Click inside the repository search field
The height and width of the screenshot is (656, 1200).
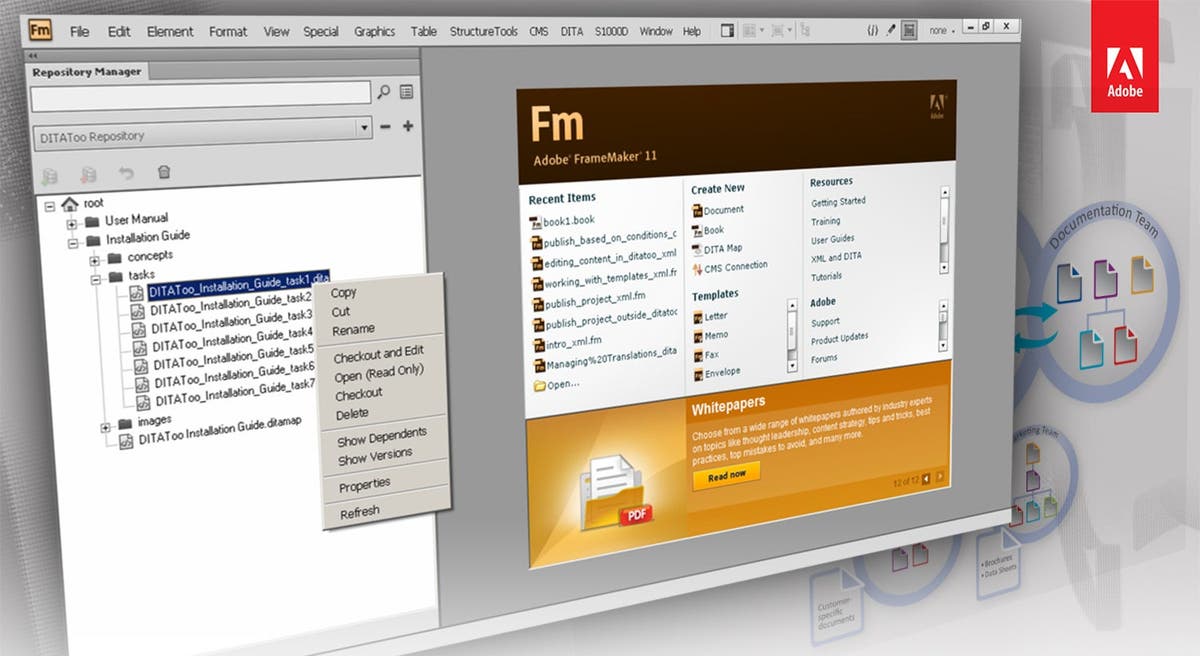[200, 93]
